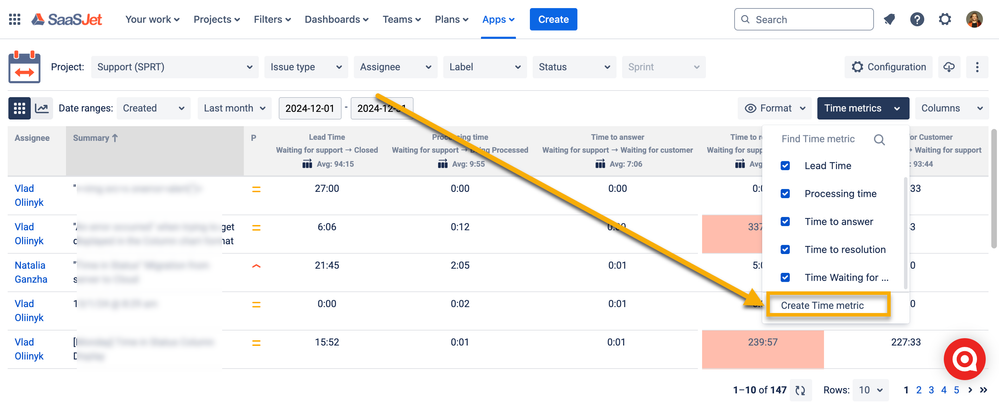Switch to the chart view
This screenshot has height=413, width=999.
(x=42, y=108)
